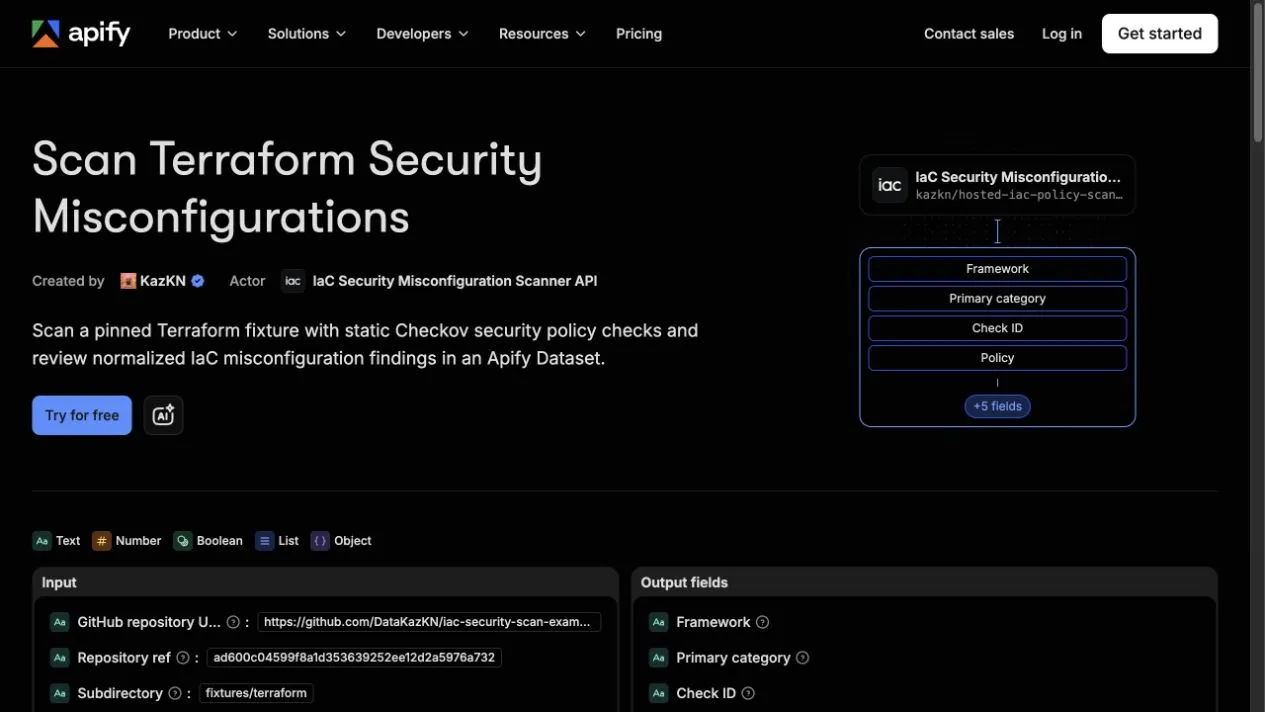The height and width of the screenshot is (712, 1265).
Task: Click help icon next to Repository ref
Action: [x=182, y=658]
